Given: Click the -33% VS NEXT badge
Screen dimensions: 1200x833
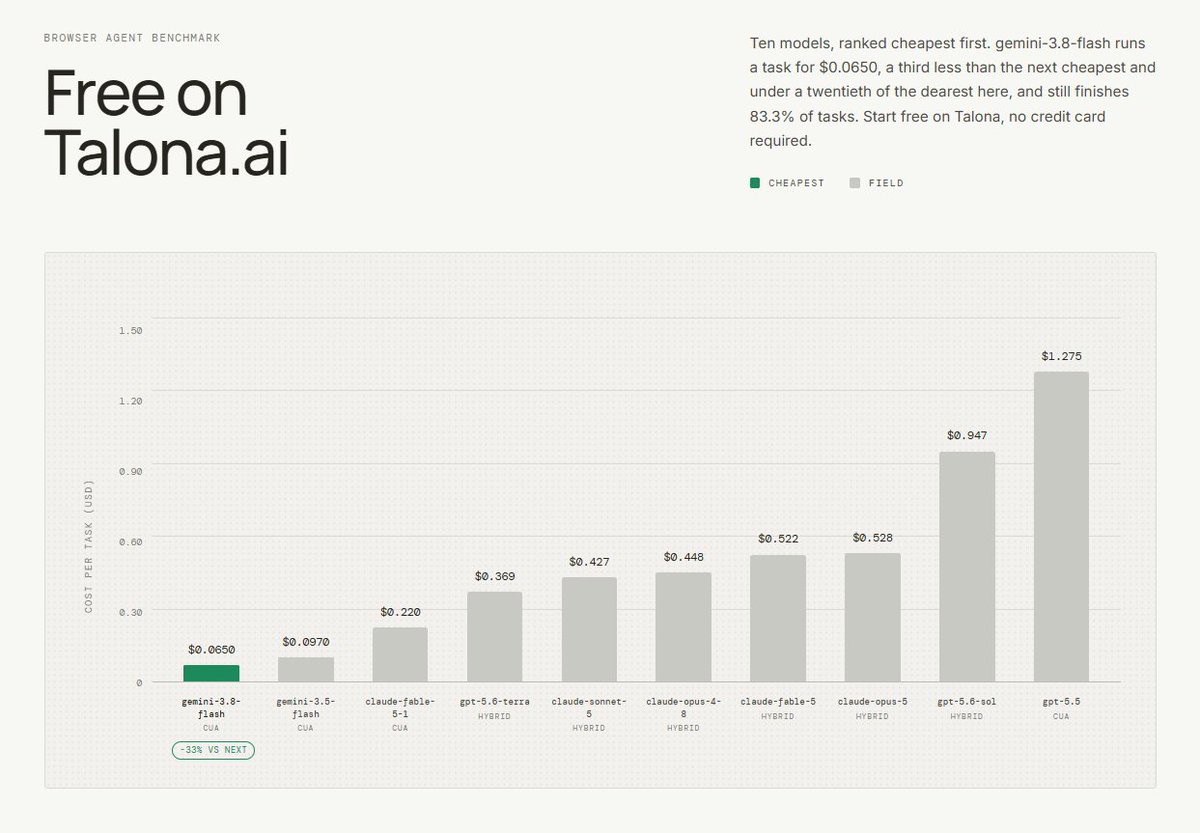Looking at the screenshot, I should (x=213, y=750).
